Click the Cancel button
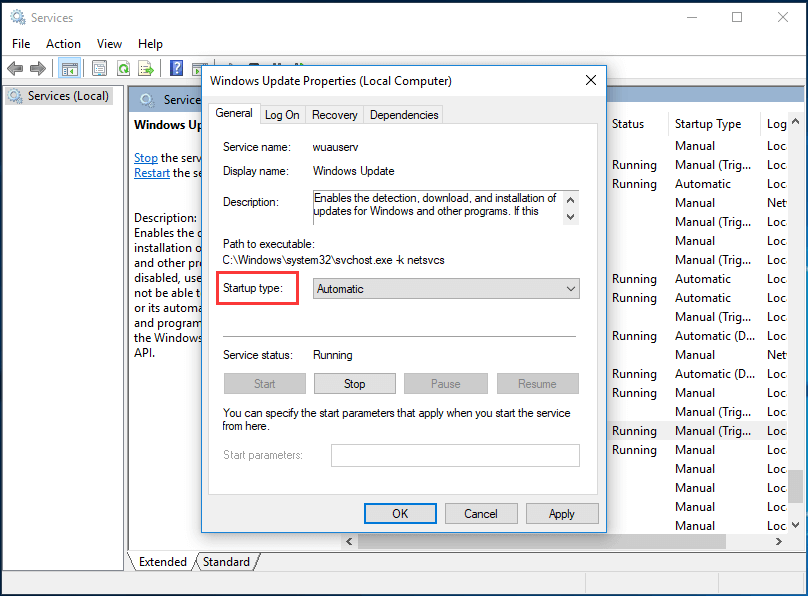The width and height of the screenshot is (808, 596). click(481, 514)
